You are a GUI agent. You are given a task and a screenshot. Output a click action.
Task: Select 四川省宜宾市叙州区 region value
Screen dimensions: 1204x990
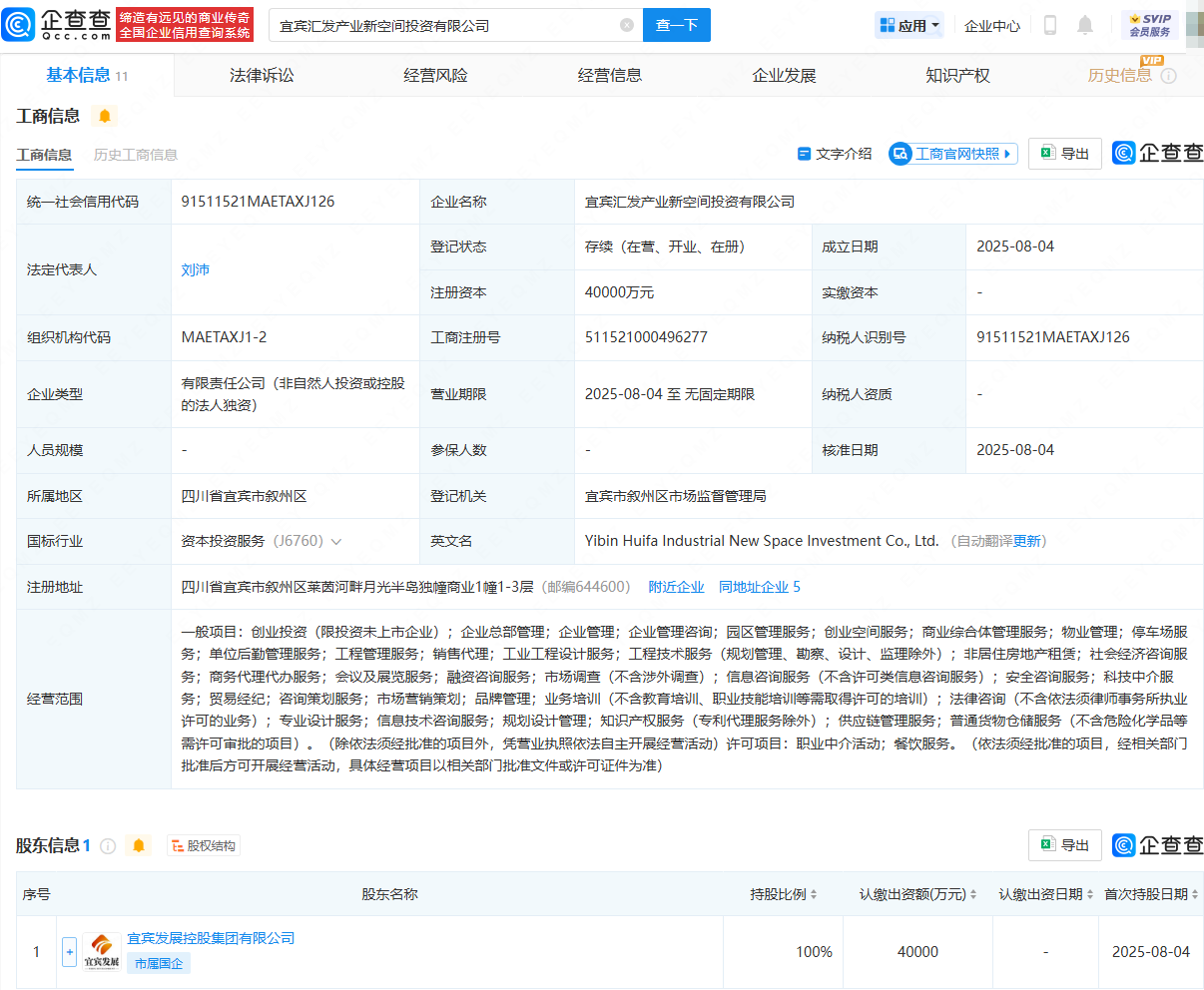244,496
